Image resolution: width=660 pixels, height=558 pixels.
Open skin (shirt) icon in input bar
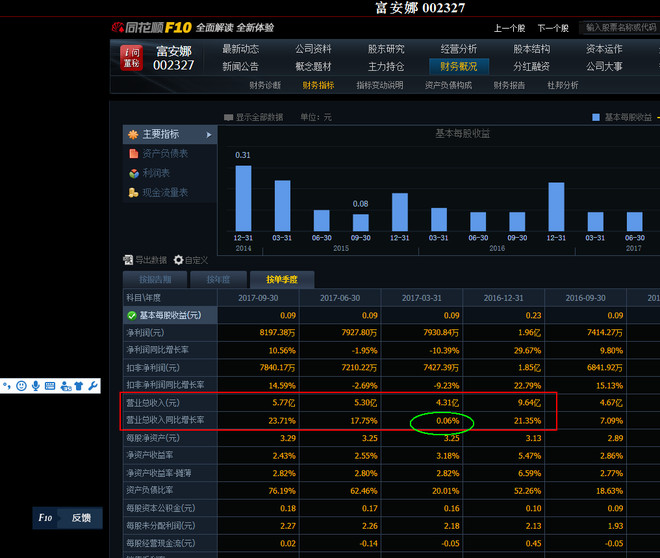(x=79, y=385)
